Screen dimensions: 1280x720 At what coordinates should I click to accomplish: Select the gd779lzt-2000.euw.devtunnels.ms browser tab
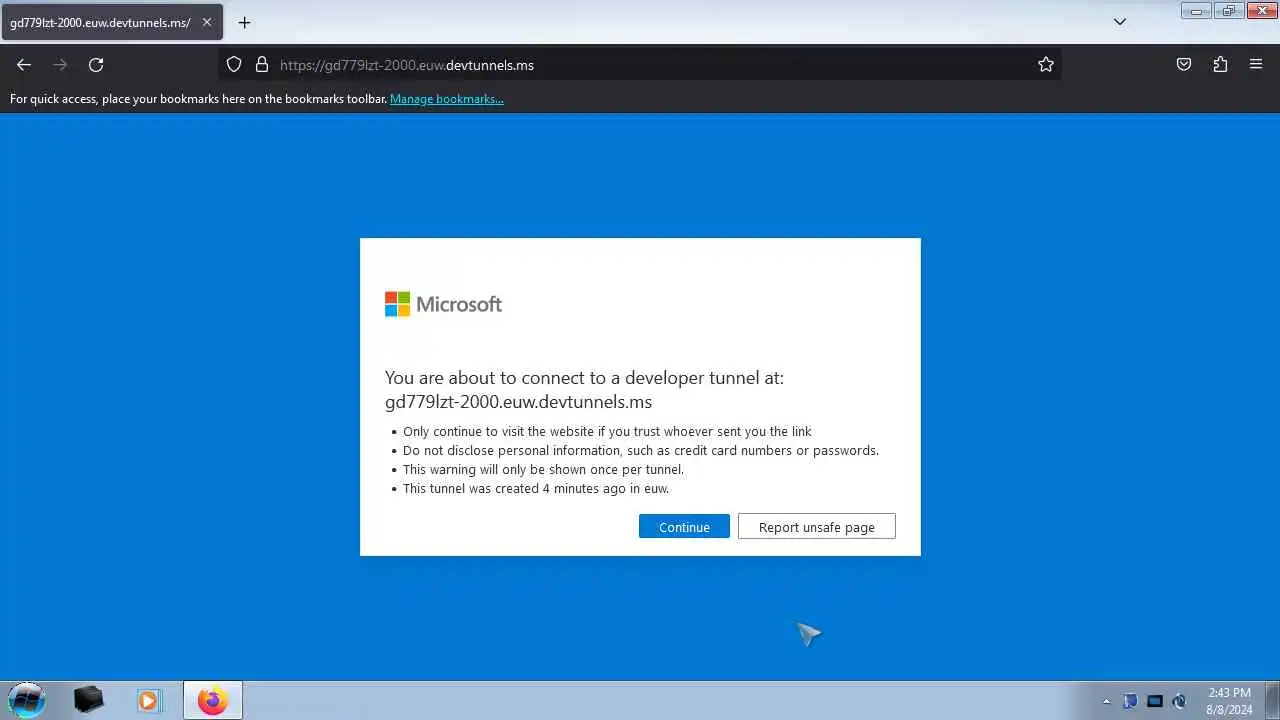[112, 22]
